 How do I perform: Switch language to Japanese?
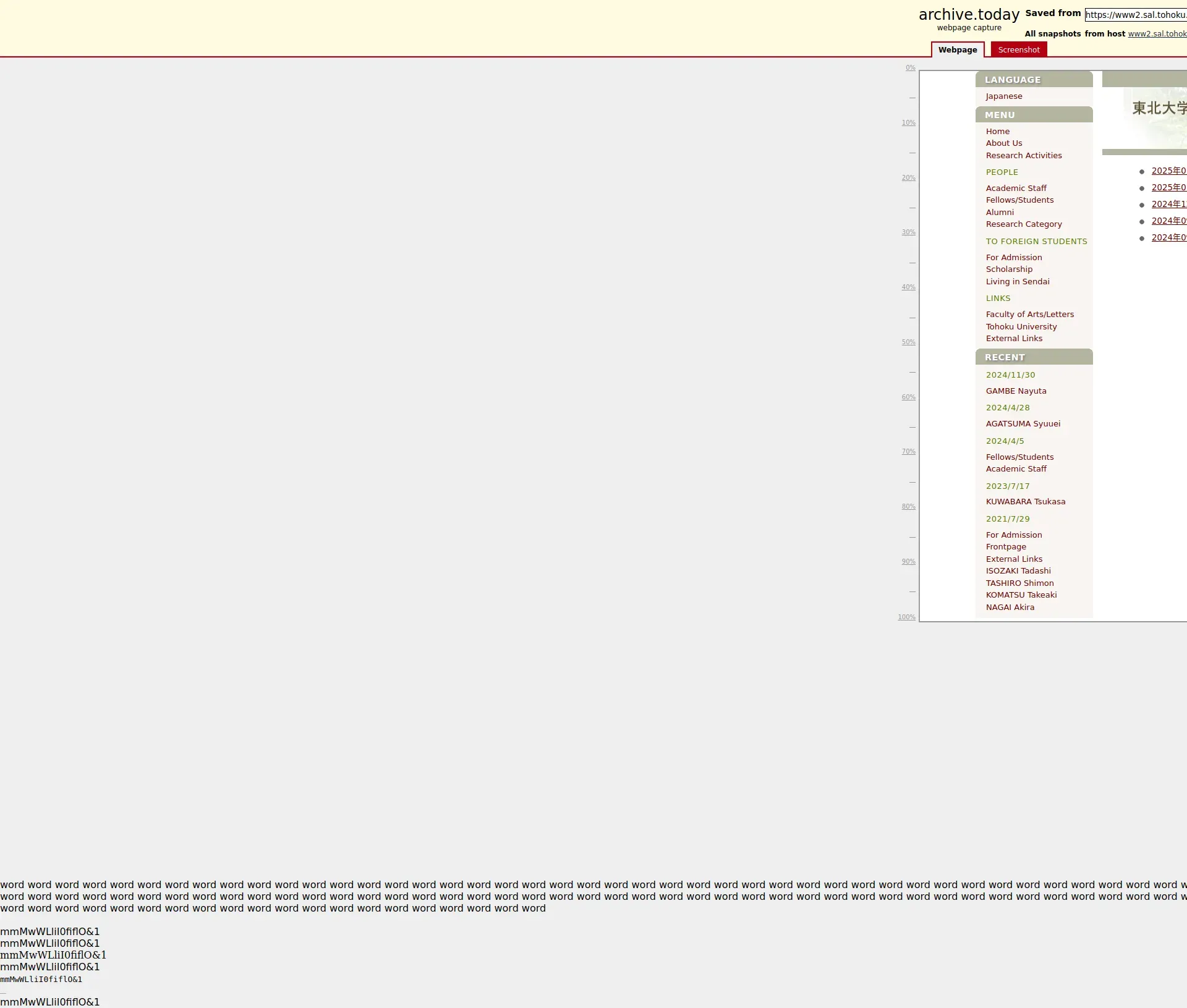tap(1003, 96)
